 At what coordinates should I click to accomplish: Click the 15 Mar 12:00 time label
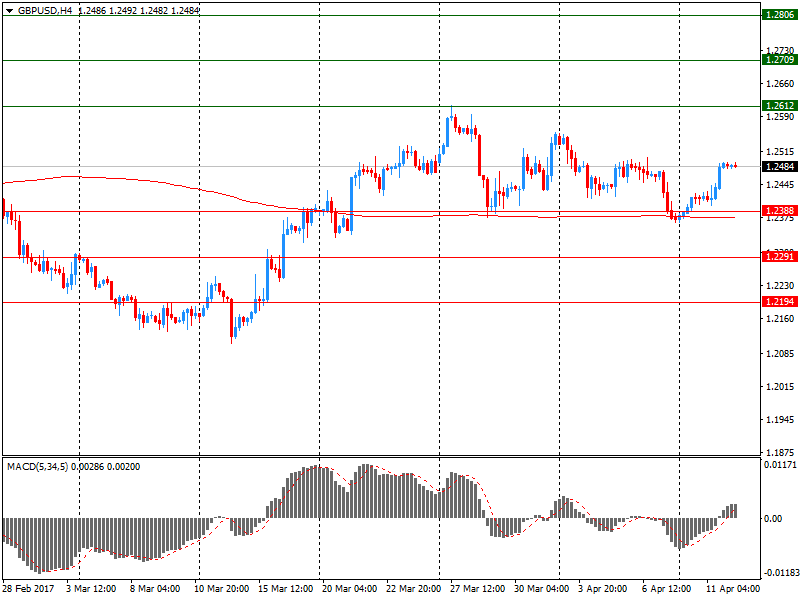285,589
